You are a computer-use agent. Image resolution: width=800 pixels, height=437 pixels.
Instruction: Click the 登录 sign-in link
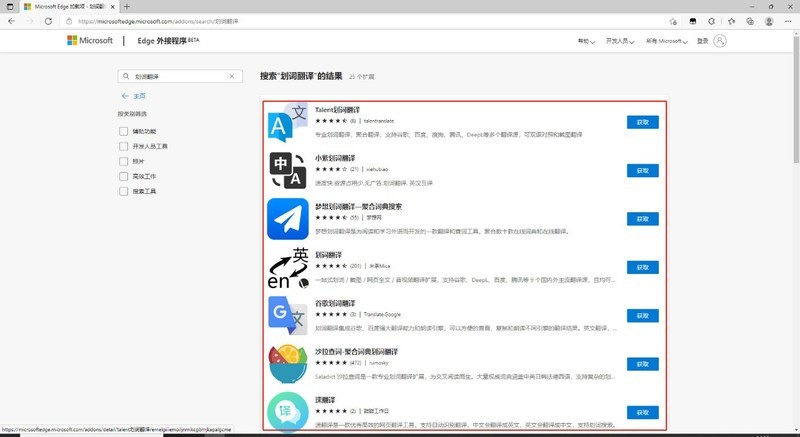(703, 41)
